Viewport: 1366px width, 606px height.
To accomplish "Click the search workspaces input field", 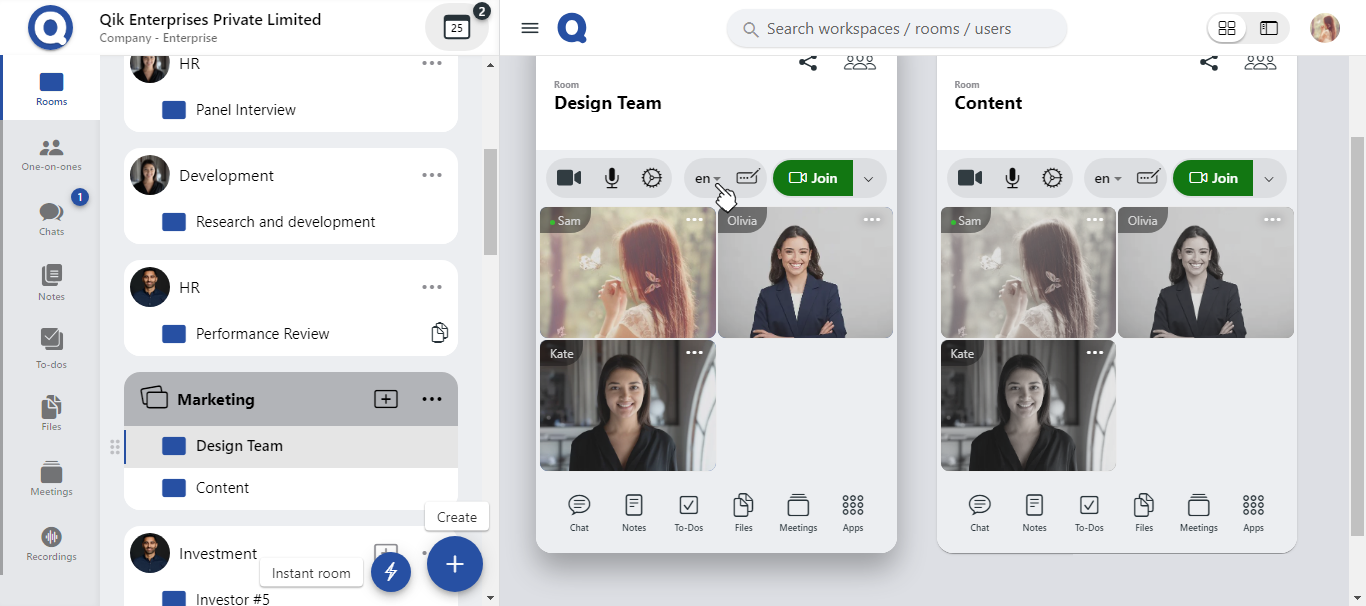I will (900, 29).
